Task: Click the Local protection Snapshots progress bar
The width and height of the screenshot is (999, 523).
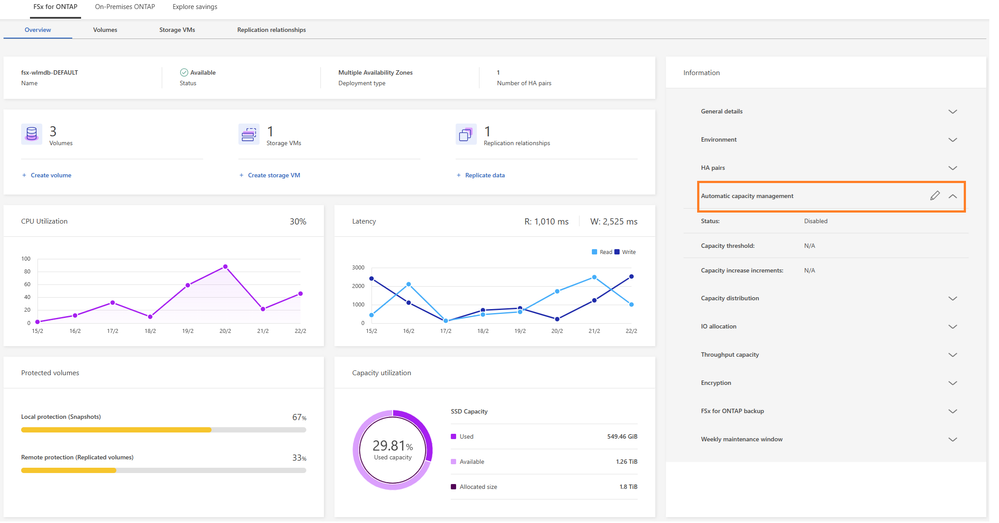Action: pyautogui.click(x=163, y=429)
